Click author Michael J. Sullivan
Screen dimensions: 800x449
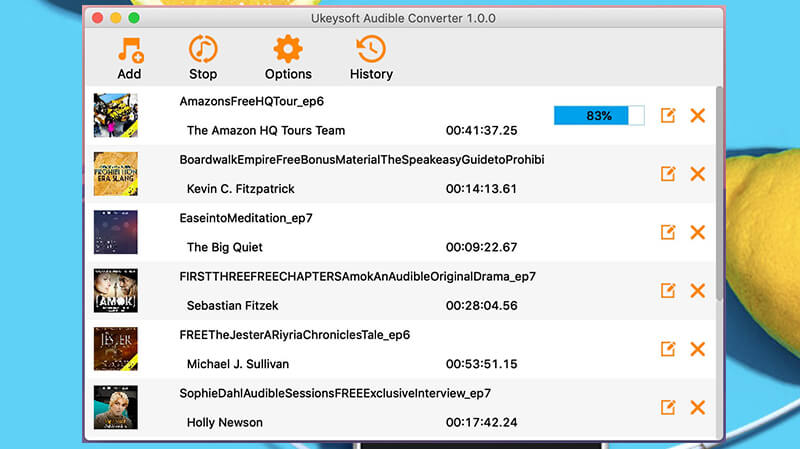[x=238, y=364]
